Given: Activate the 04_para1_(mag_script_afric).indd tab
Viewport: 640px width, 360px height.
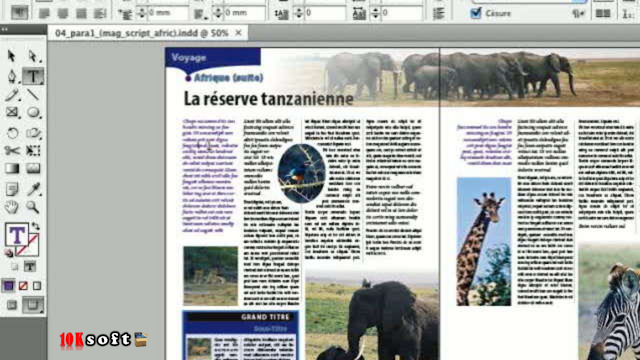Looking at the screenshot, I should pyautogui.click(x=142, y=33).
